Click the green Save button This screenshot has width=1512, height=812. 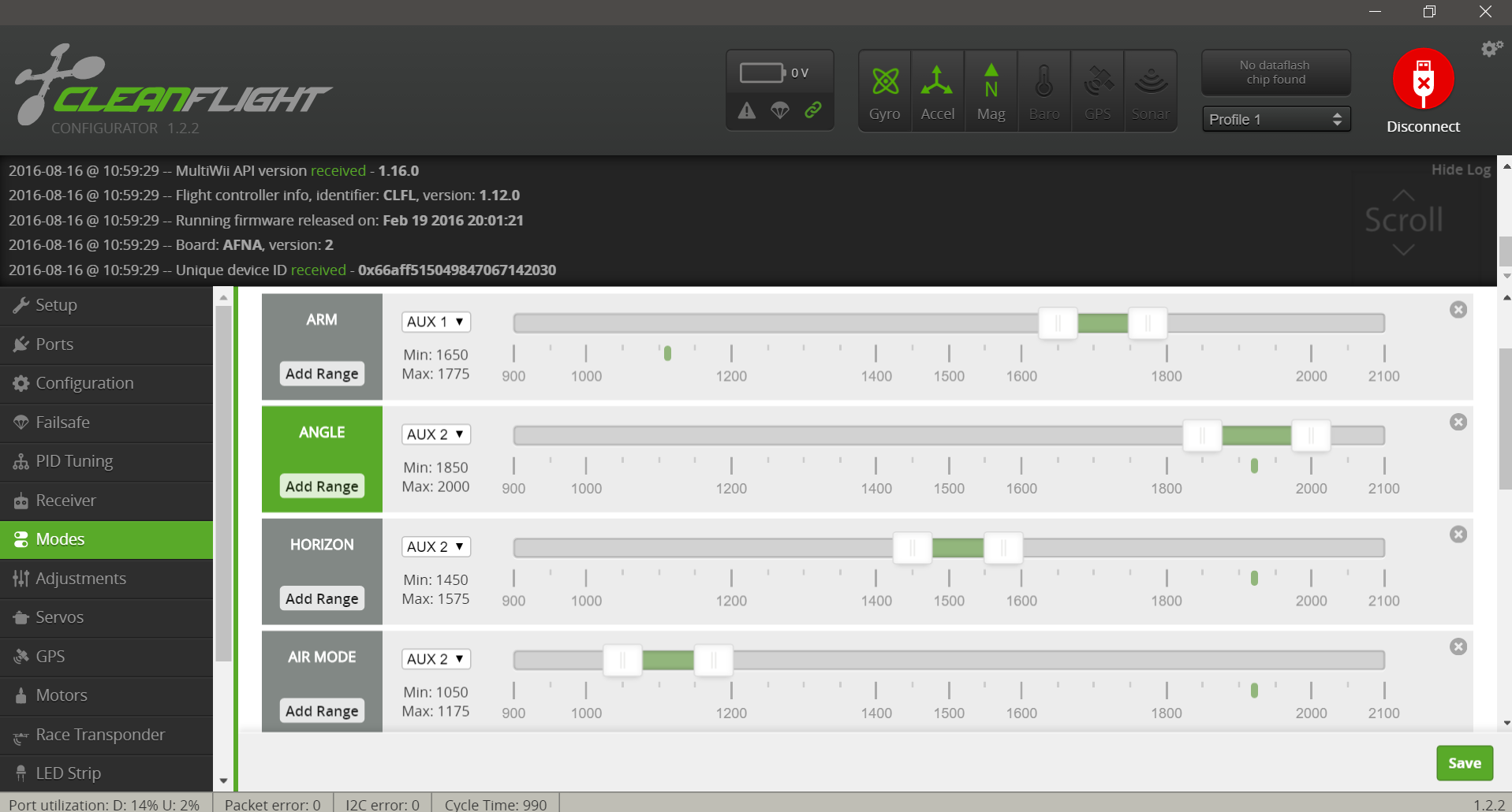1465,763
